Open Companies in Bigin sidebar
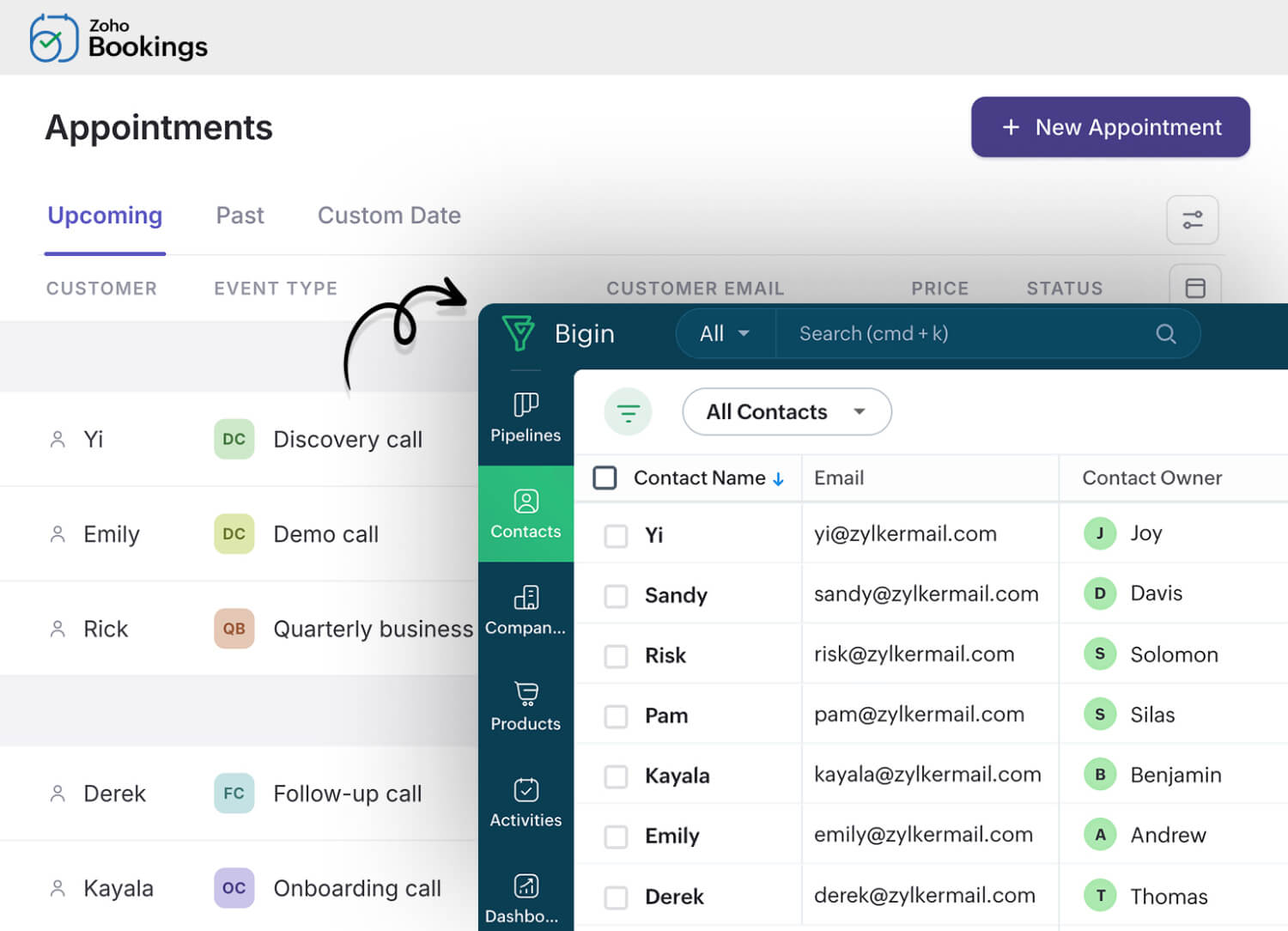Screen dimensions: 1288x931 pyautogui.click(x=526, y=610)
